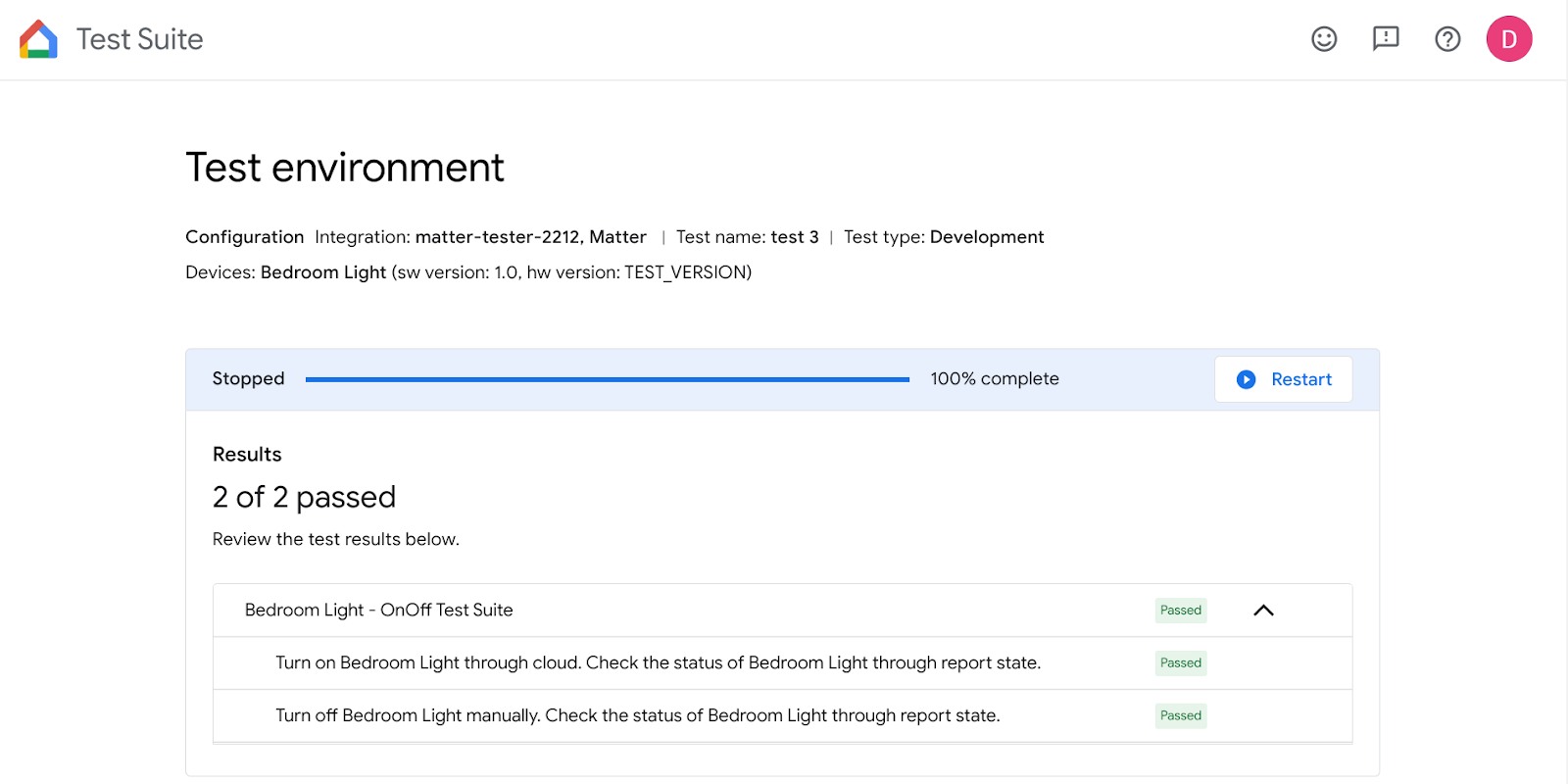The image size is (1568, 784).
Task: Click the Passed badge on the suite header row
Action: (1180, 611)
